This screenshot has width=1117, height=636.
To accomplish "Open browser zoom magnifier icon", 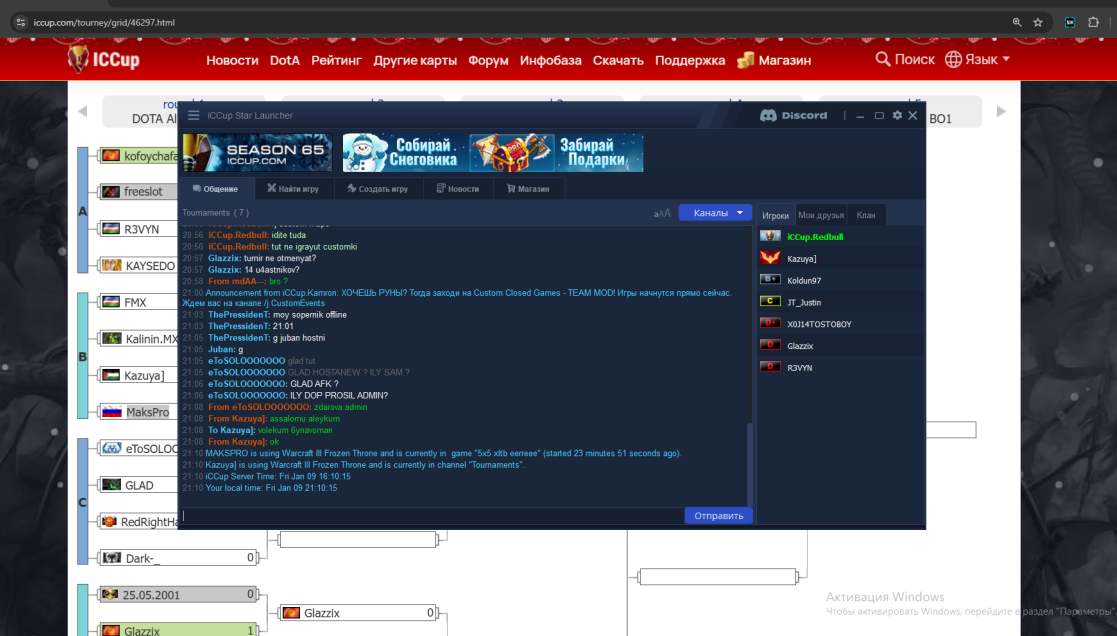I will (1017, 22).
